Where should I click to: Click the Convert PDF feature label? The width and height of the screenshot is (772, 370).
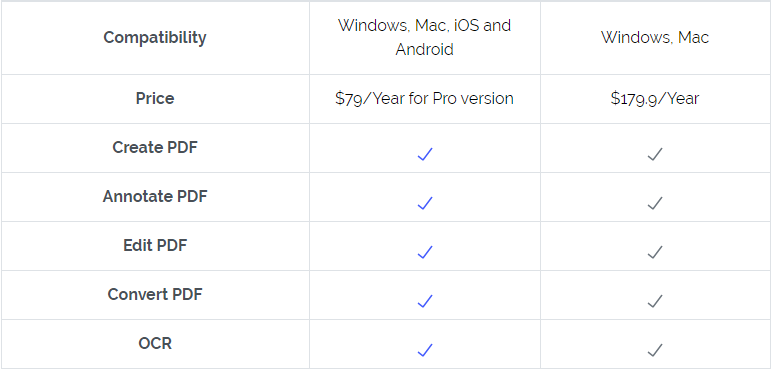(x=155, y=294)
